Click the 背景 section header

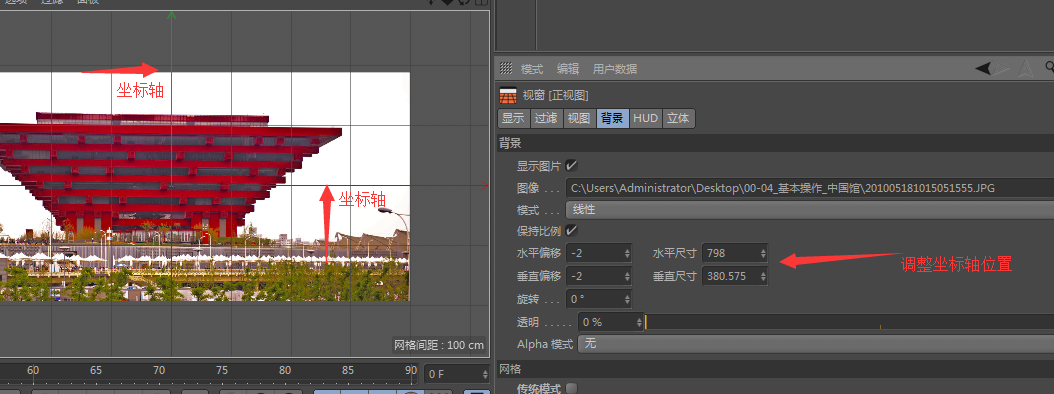(775, 143)
